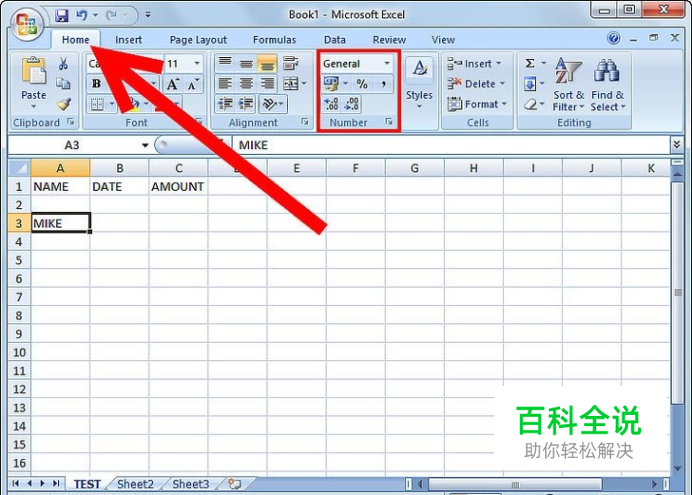
Task: Middle align cell contents
Action: (246, 63)
